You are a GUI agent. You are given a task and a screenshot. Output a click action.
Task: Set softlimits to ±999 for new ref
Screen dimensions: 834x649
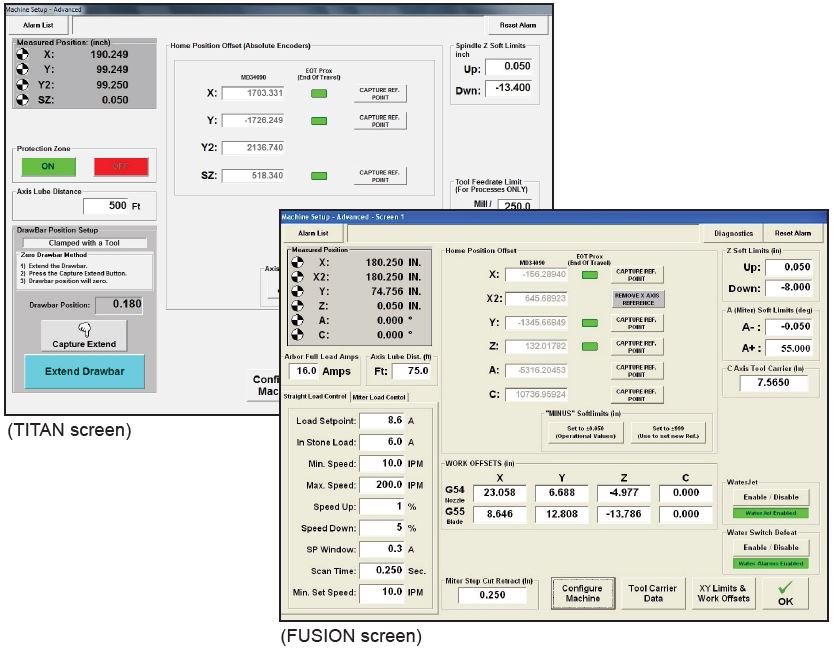point(668,432)
